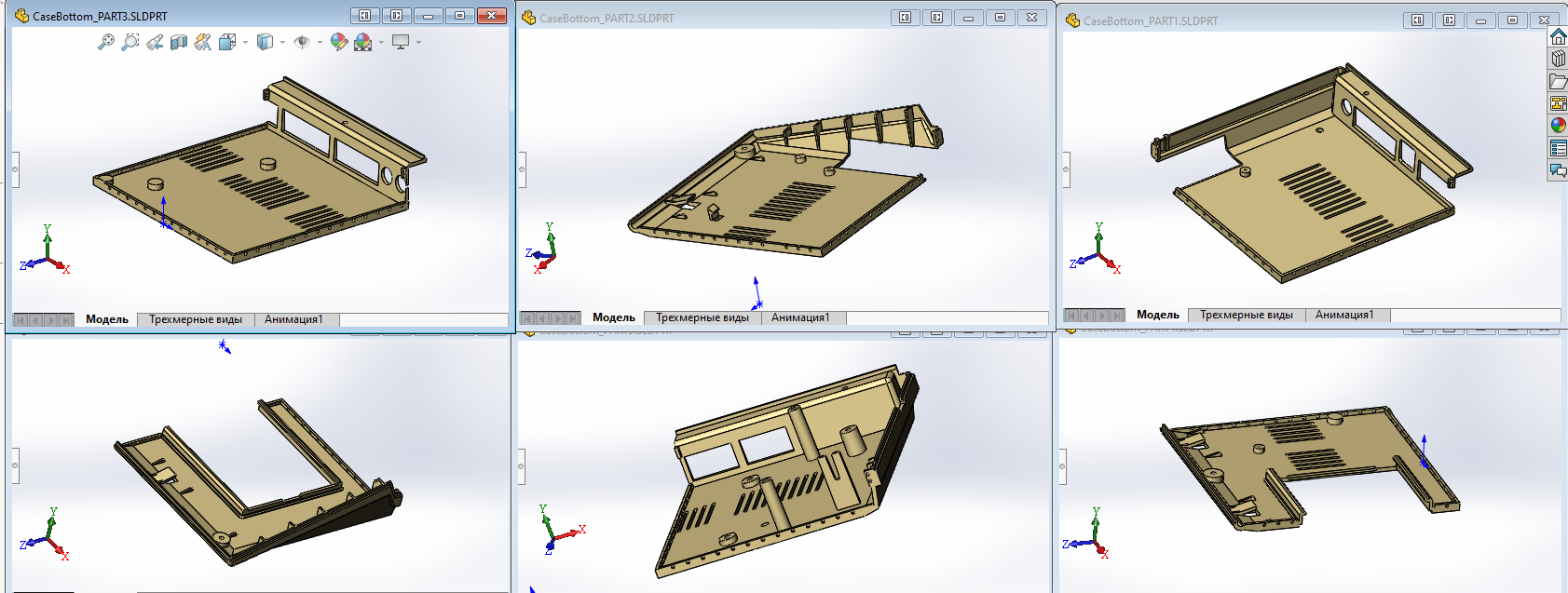Open the File Explorer folder in task pane
Screen dimensions: 1568x593
coord(1558,81)
